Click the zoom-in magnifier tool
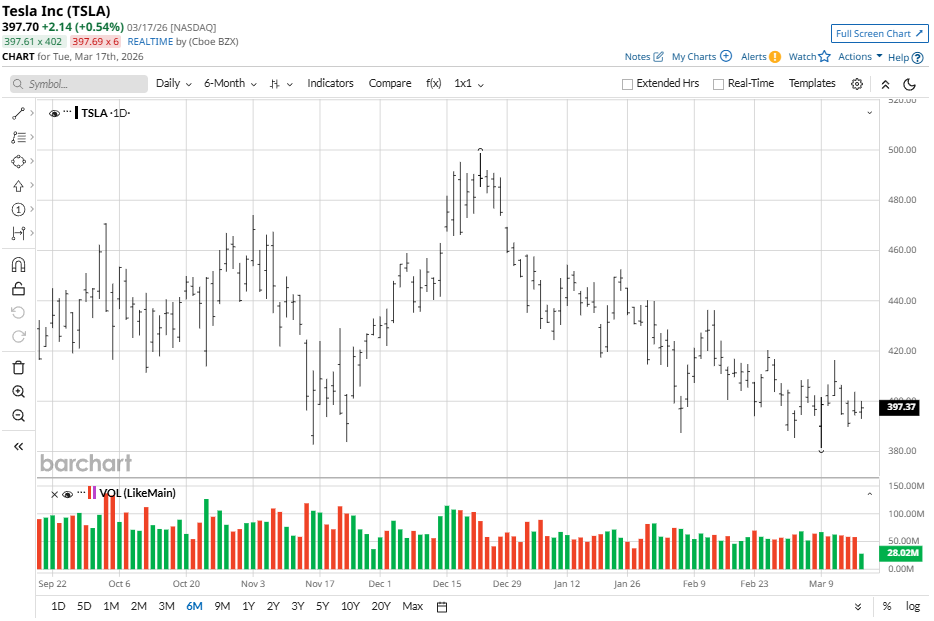 (x=19, y=391)
